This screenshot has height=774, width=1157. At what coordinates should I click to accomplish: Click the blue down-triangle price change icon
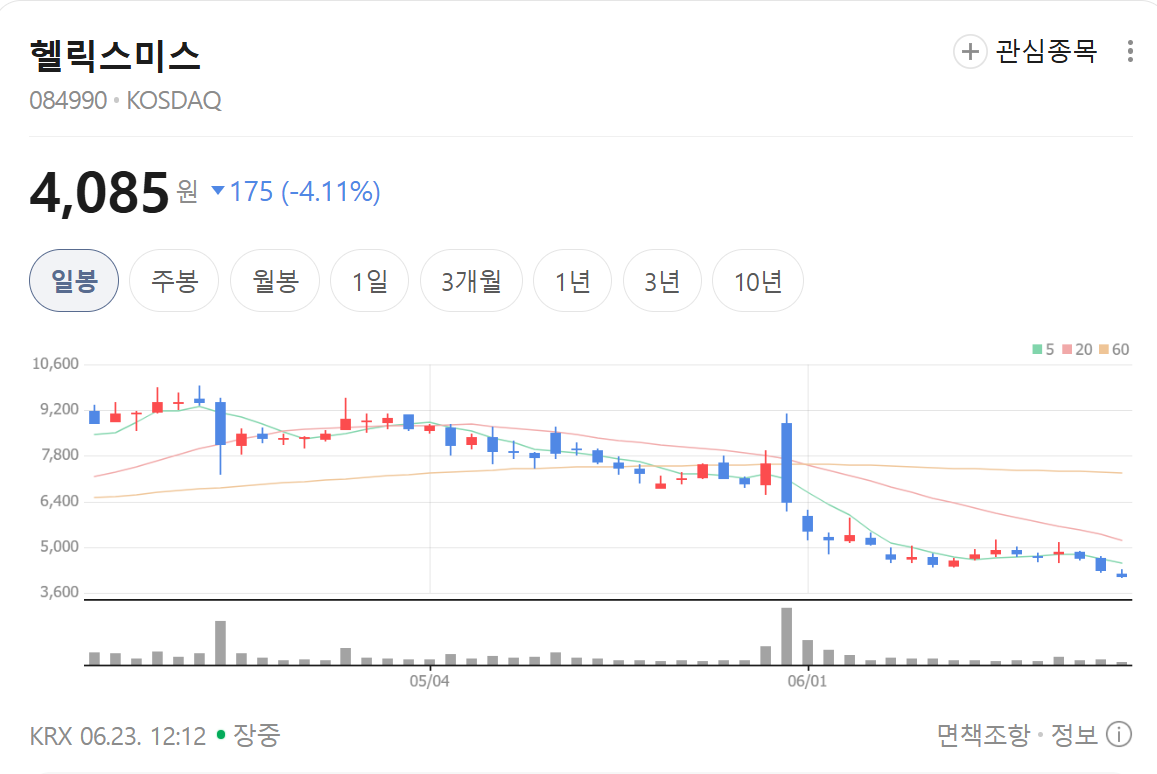point(218,190)
